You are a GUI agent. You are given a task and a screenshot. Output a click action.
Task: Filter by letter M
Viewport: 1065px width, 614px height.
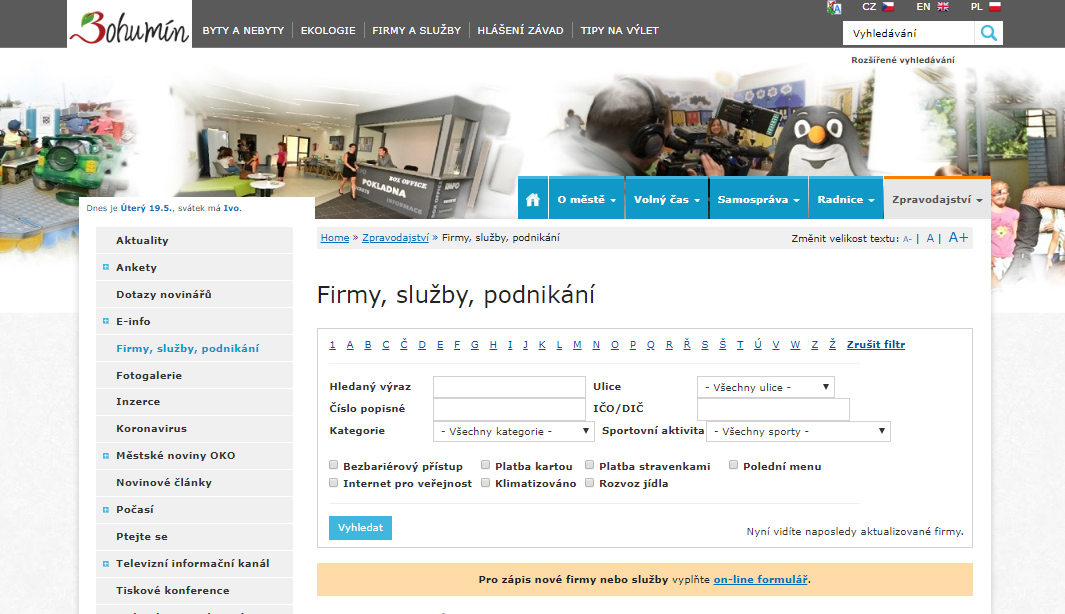click(577, 345)
